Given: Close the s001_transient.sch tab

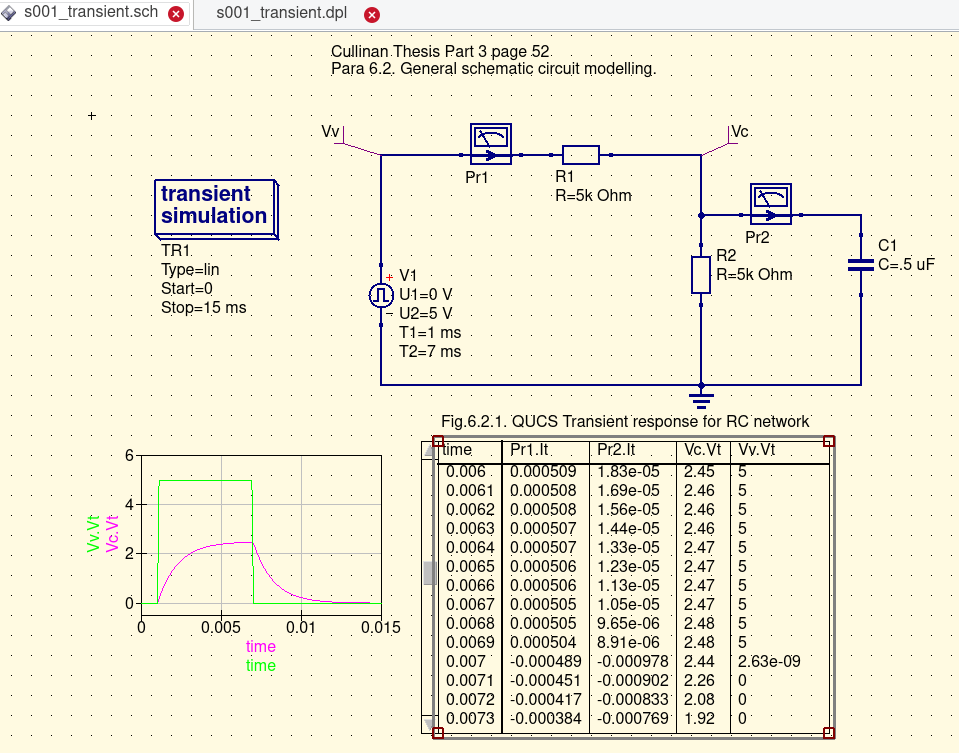Looking at the screenshot, I should tap(176, 15).
